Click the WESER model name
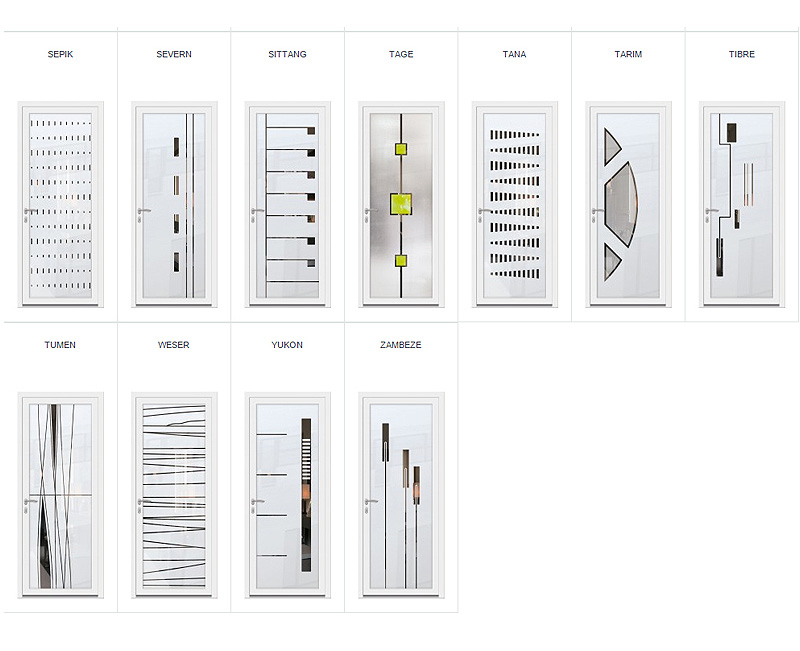 (173, 345)
